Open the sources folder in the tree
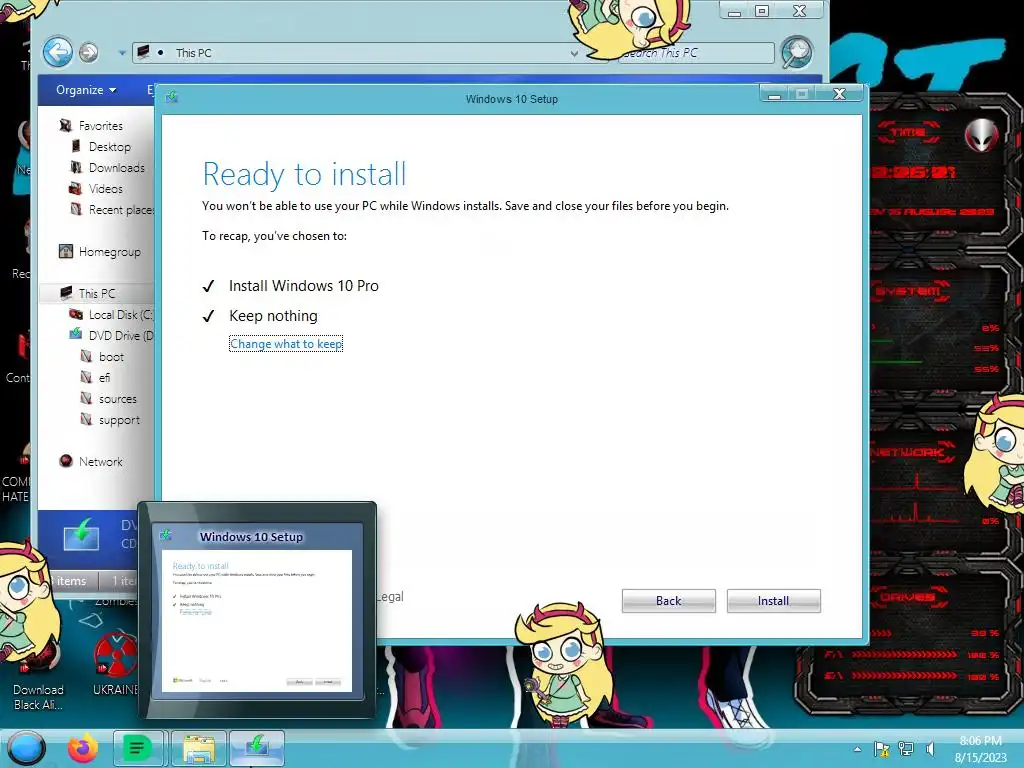The height and width of the screenshot is (768, 1024). (x=118, y=398)
